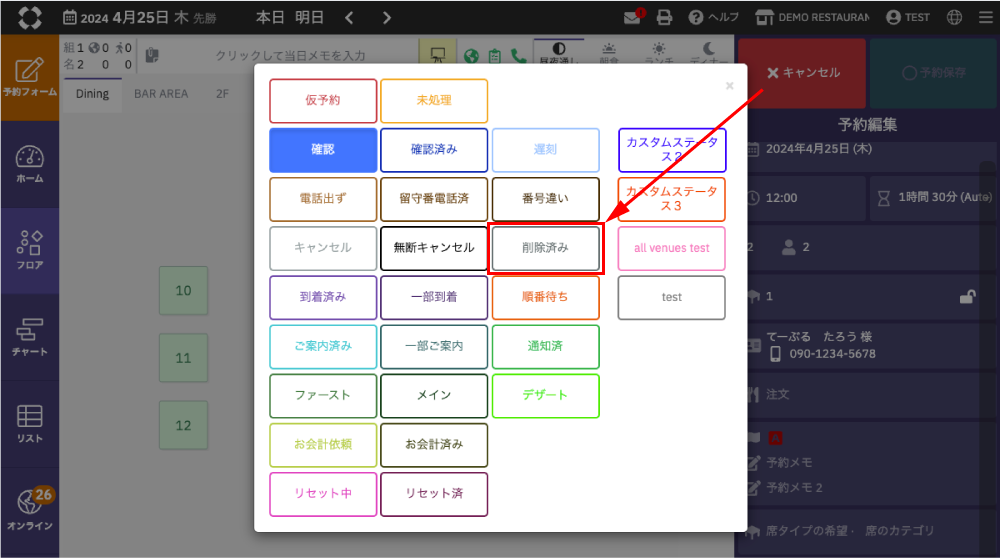Open the チャート view in sidebar

click(29, 337)
